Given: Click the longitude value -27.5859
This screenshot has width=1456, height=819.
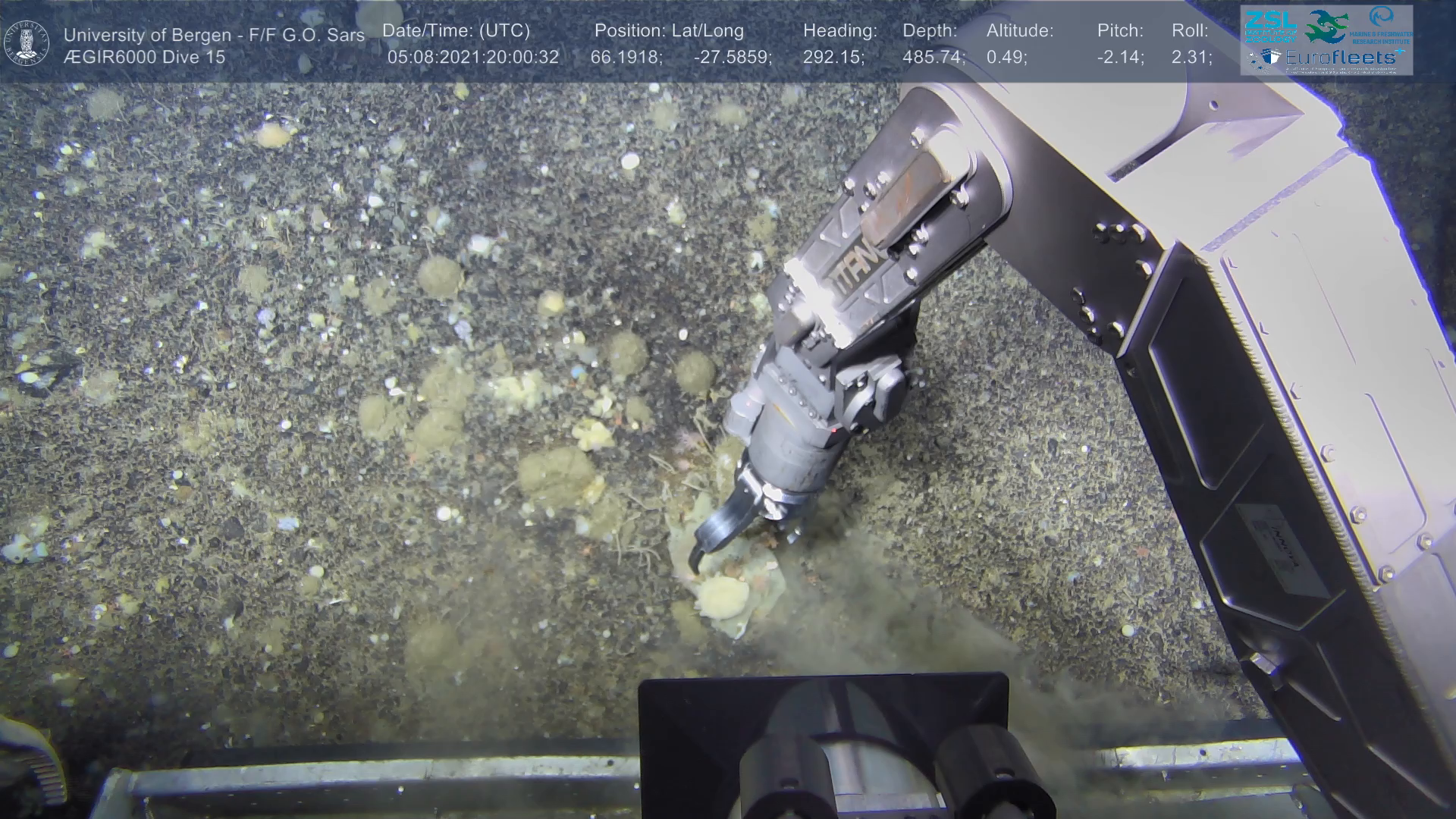Looking at the screenshot, I should [733, 58].
